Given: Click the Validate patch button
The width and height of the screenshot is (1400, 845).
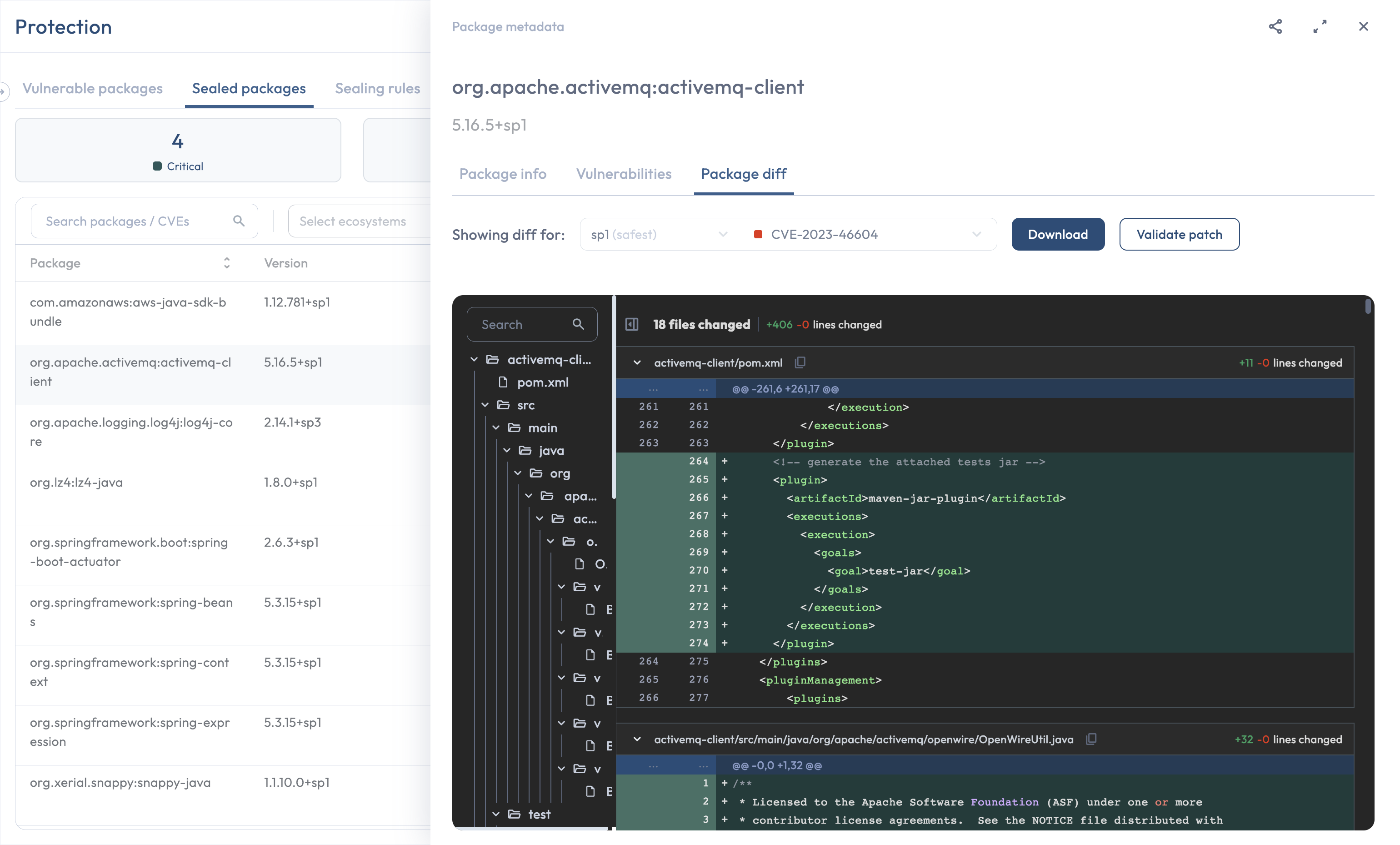Looking at the screenshot, I should [1179, 234].
